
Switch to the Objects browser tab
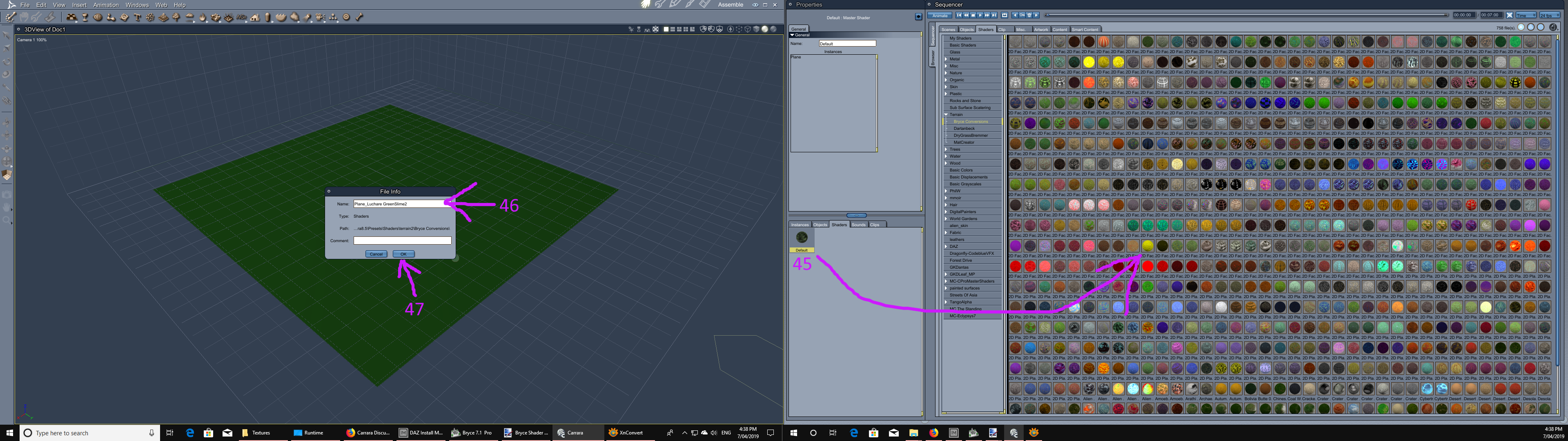pos(967,30)
